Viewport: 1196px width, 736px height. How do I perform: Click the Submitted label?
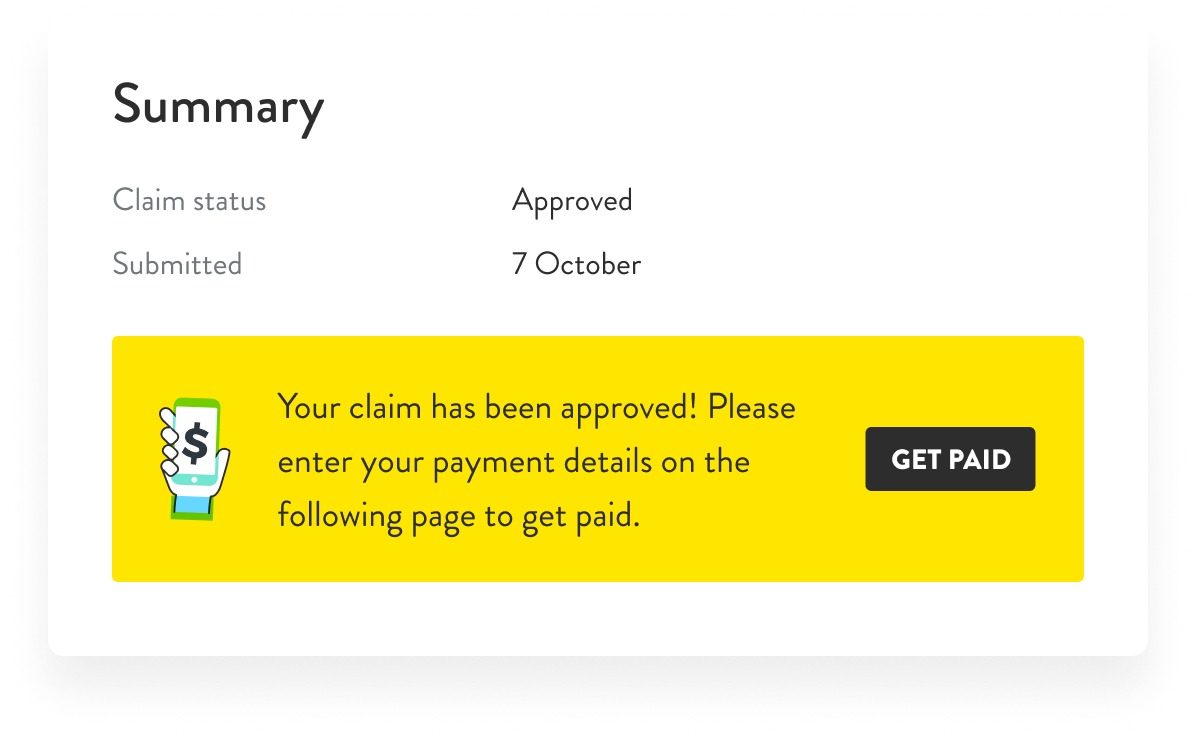click(x=177, y=264)
